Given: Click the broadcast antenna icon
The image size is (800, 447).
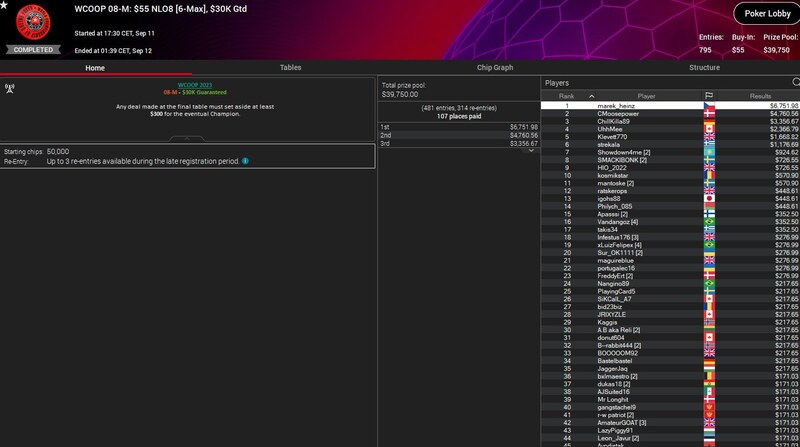Looking at the screenshot, I should click(10, 88).
